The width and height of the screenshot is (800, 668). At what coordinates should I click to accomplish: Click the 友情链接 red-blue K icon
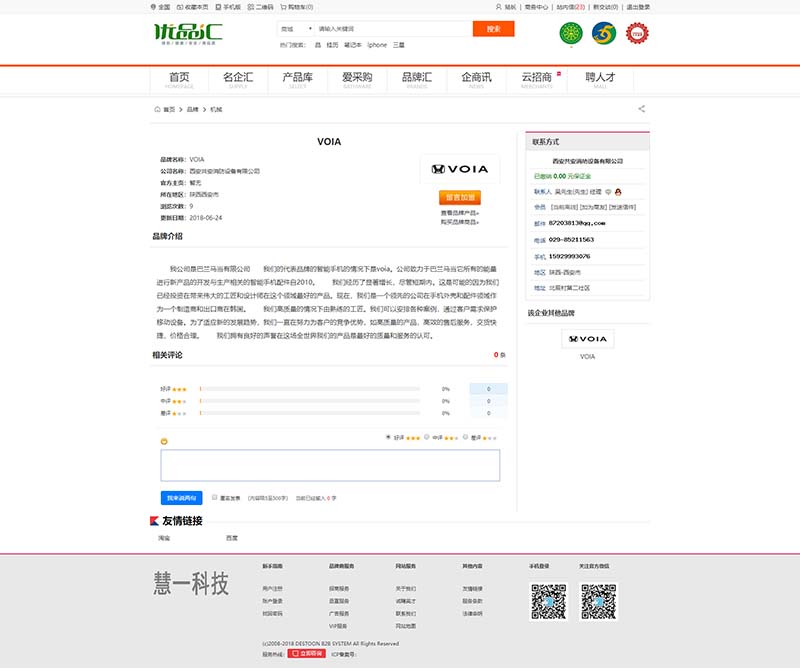click(154, 521)
